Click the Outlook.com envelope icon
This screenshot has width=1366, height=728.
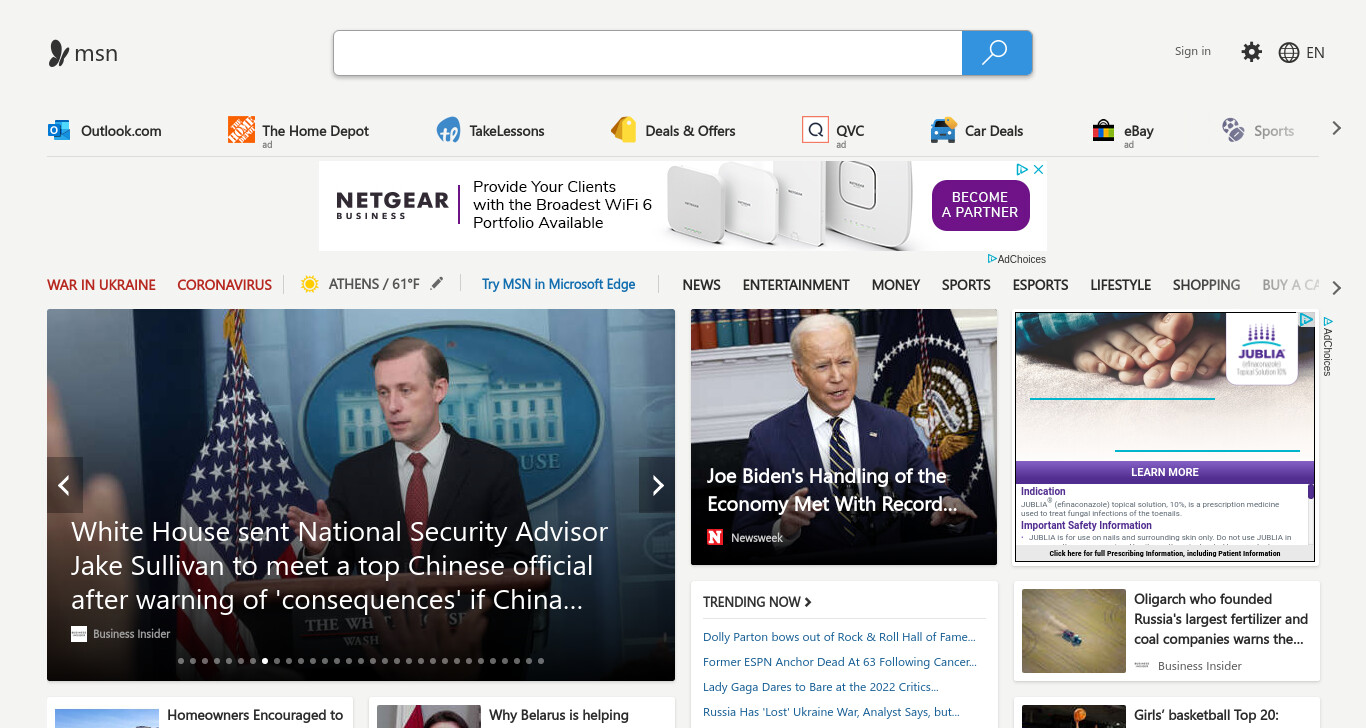click(59, 130)
